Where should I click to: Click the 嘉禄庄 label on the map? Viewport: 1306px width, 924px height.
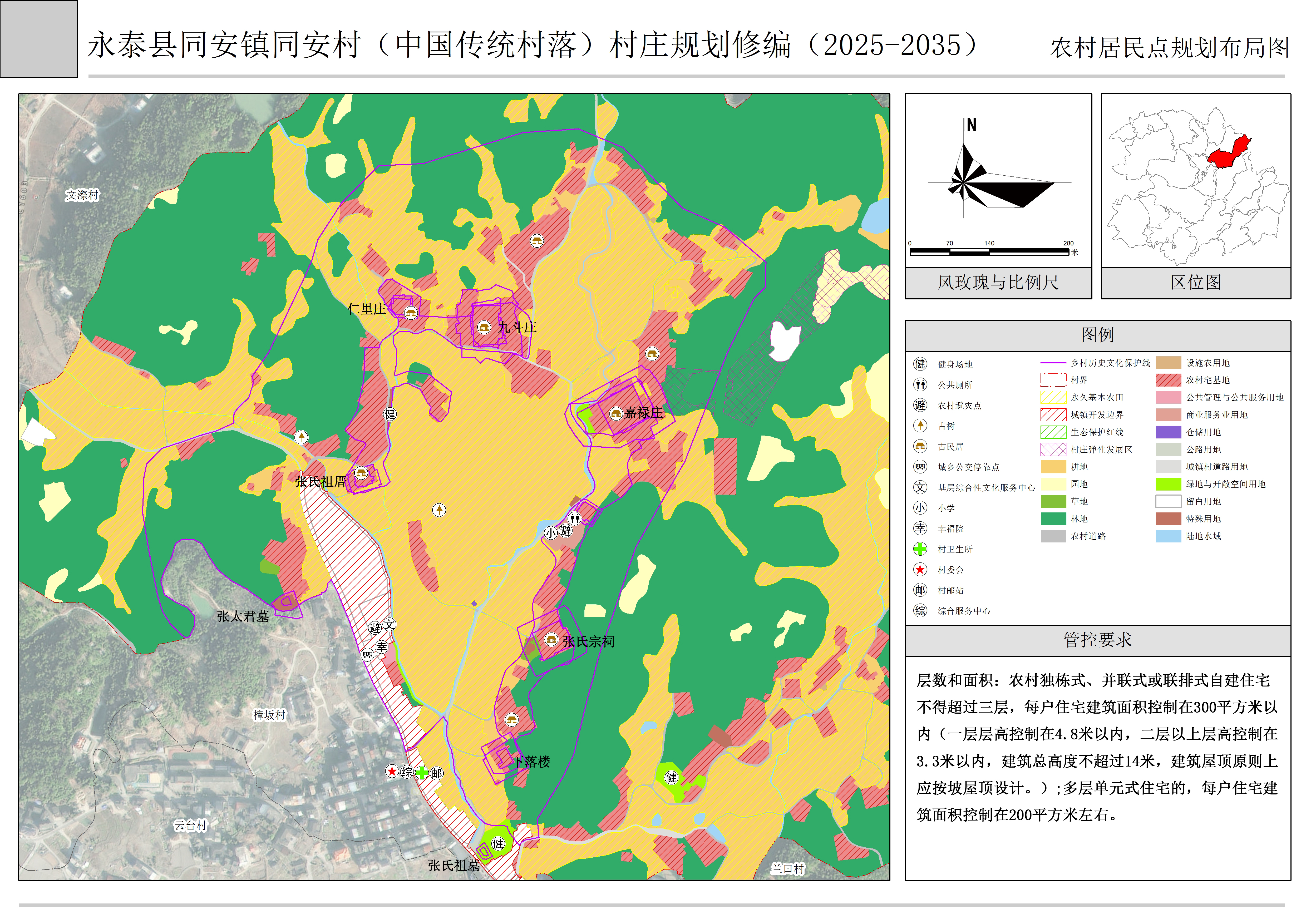pyautogui.click(x=644, y=413)
